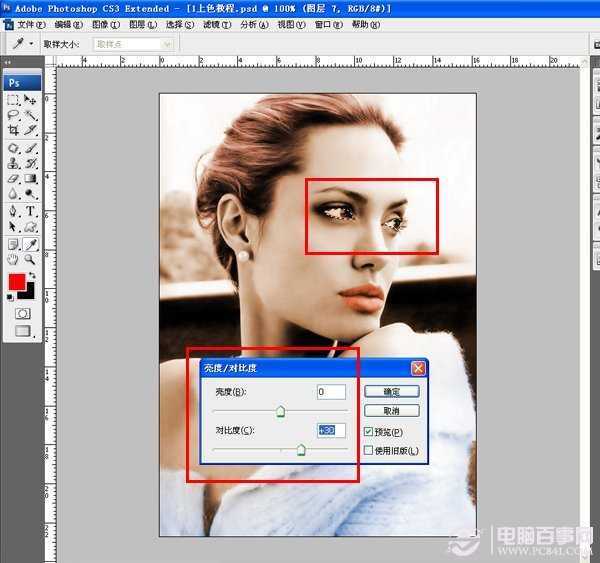The width and height of the screenshot is (600, 563).
Task: Uncheck the 预览 (Preview) checkbox
Action: click(368, 431)
